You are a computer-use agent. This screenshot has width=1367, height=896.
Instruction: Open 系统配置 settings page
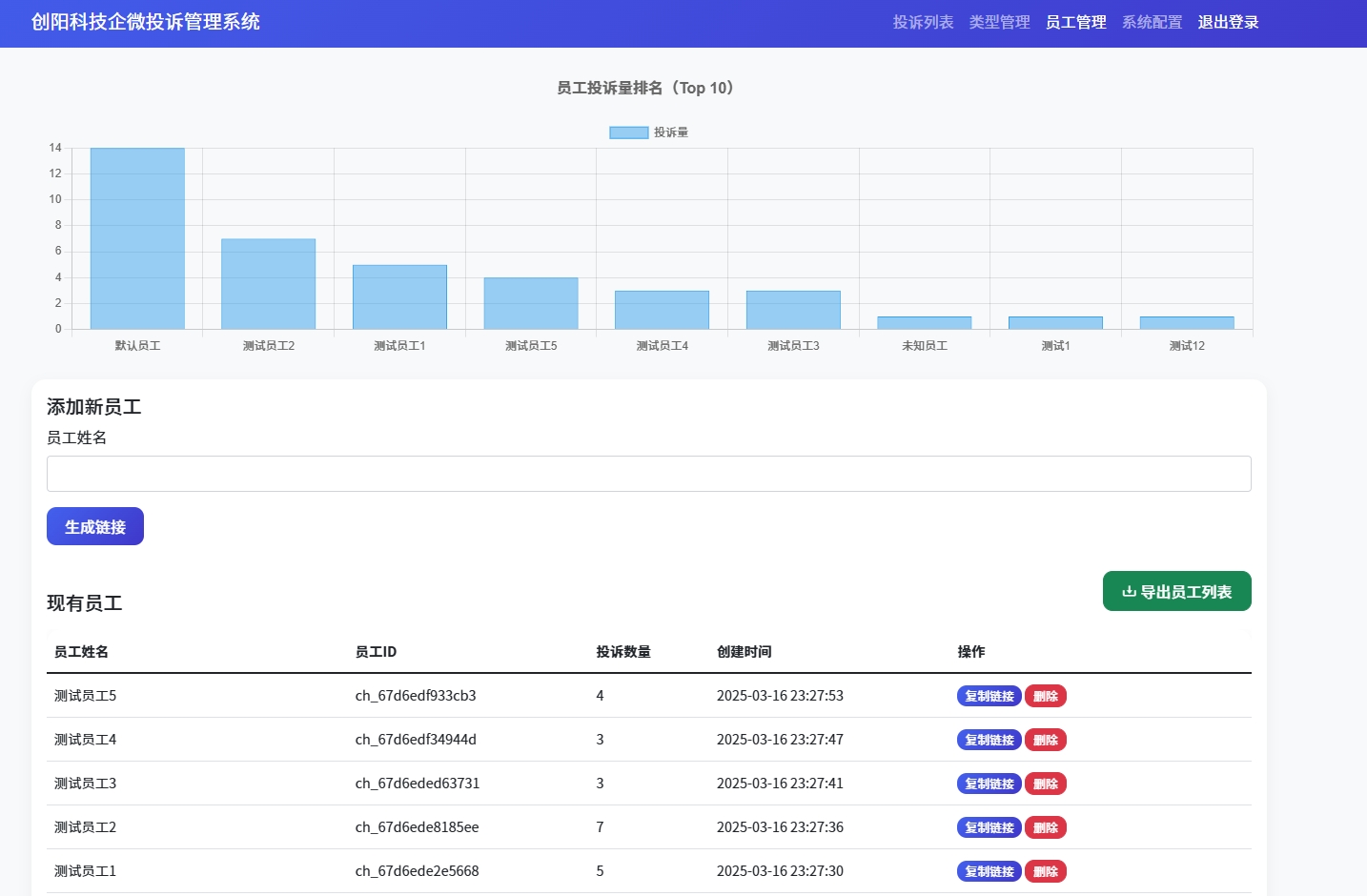pos(1152,22)
